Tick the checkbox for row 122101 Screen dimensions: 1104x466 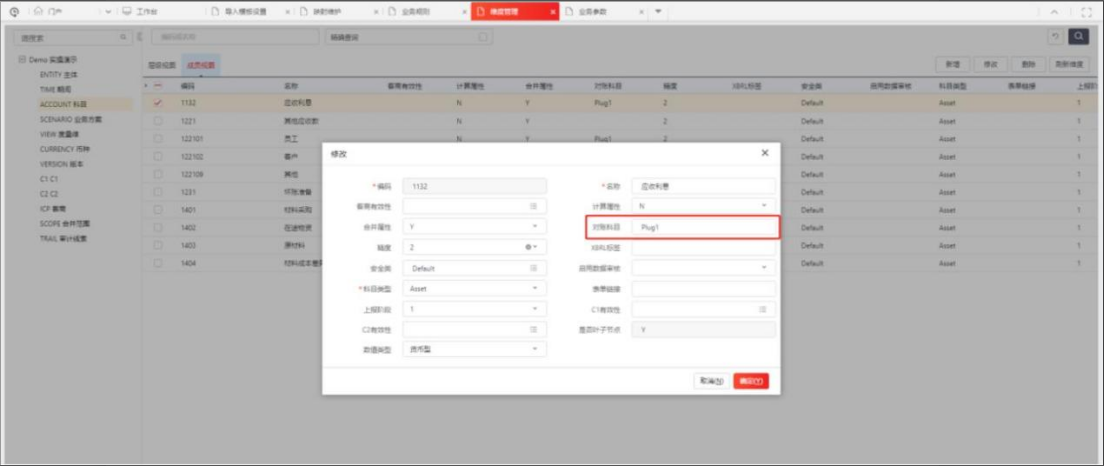point(157,139)
